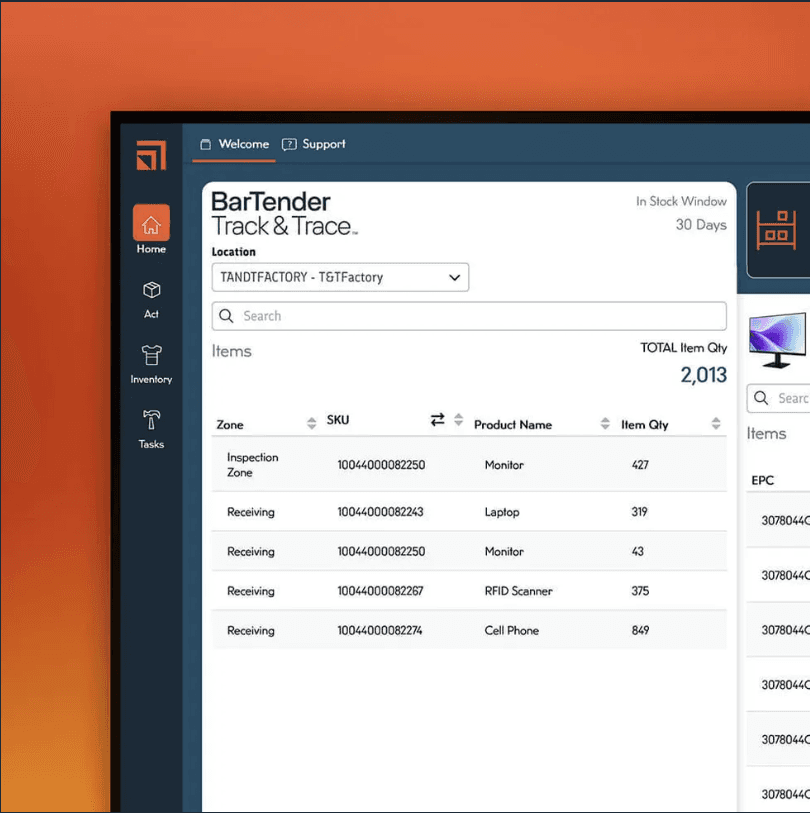Click quantity 427 cell

640,465
